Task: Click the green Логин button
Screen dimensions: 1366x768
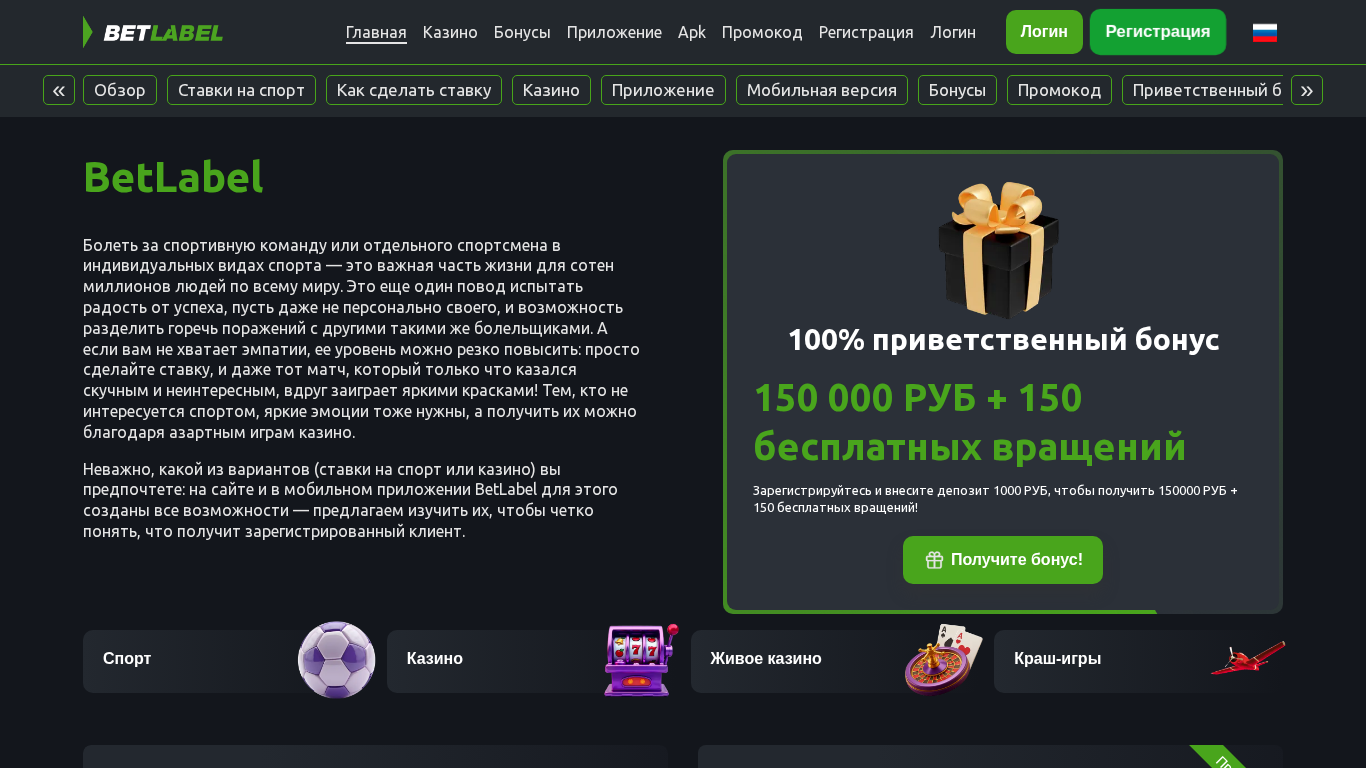Action: pyautogui.click(x=1044, y=32)
